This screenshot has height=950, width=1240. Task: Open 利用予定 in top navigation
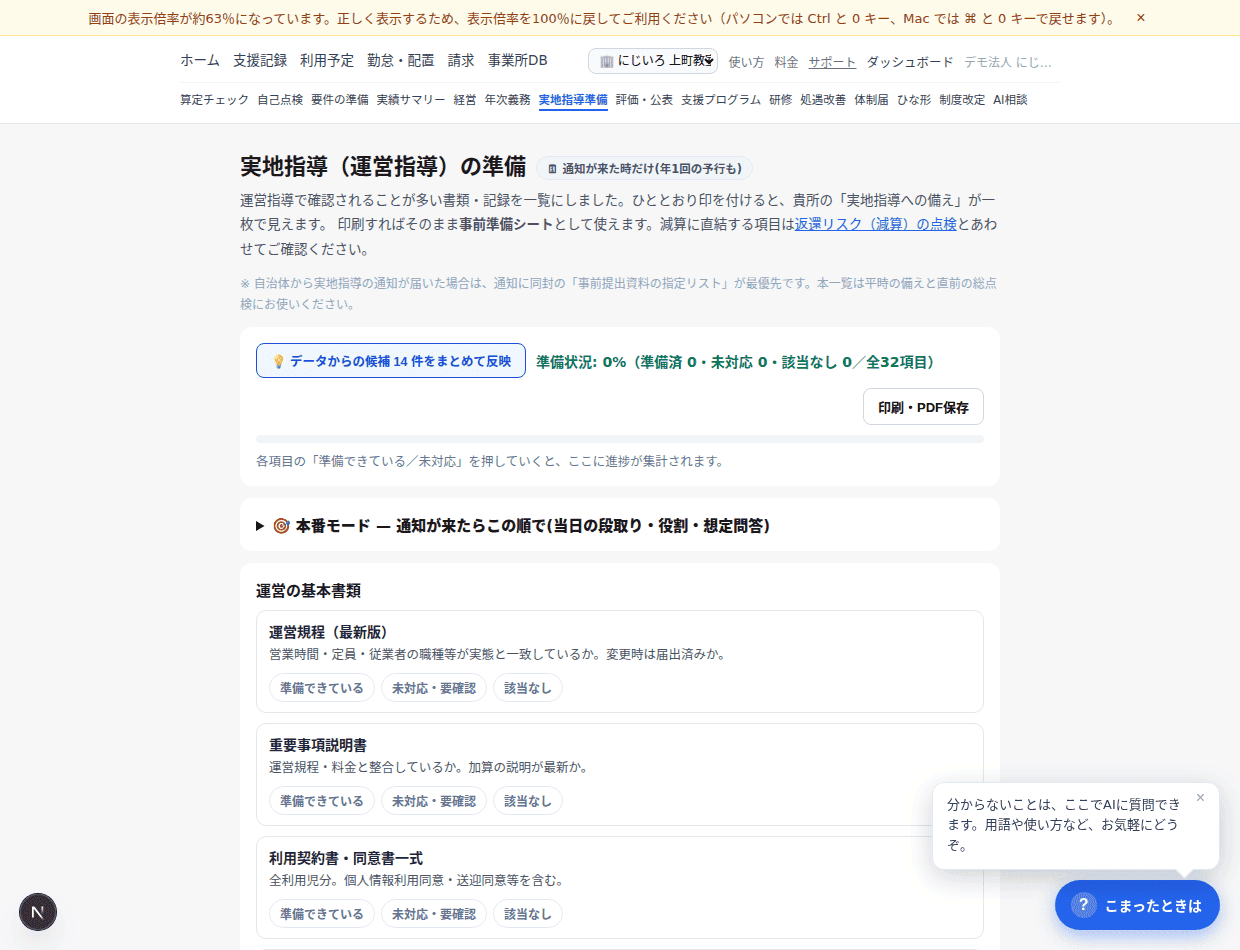[x=327, y=61]
